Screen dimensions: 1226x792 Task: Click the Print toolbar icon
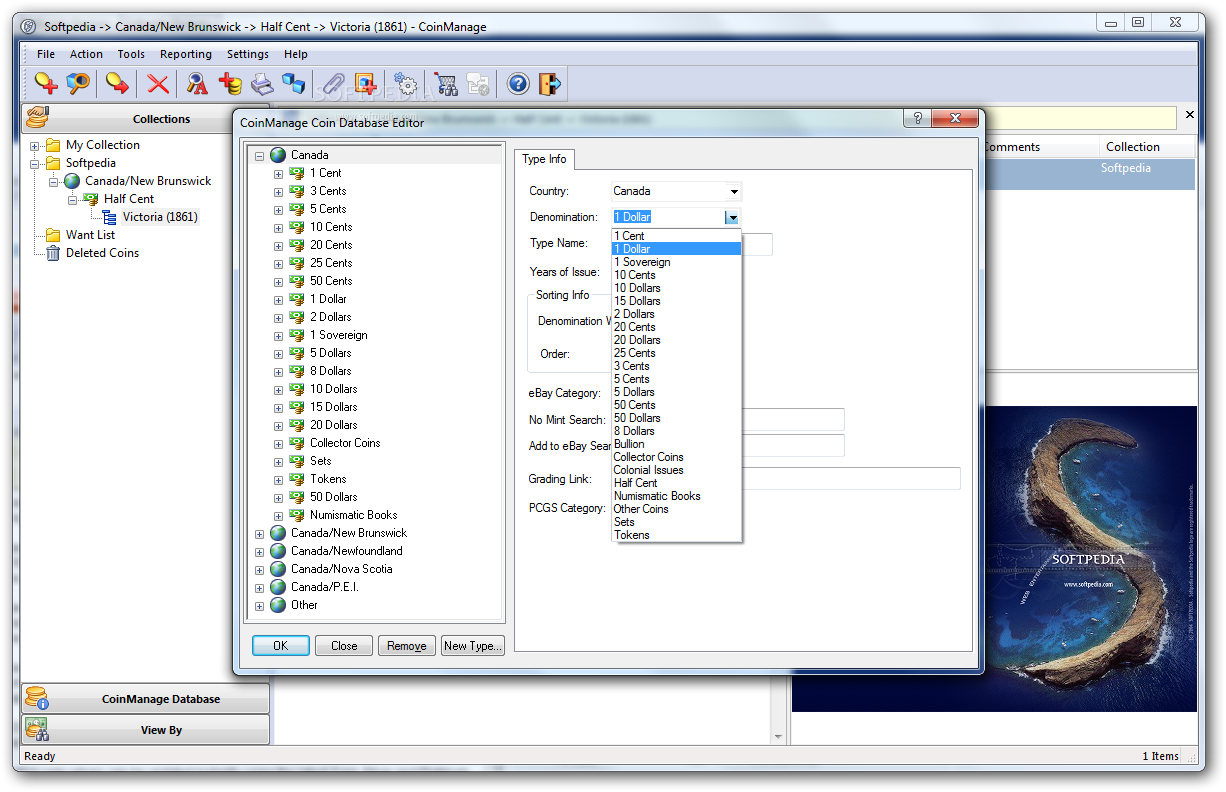(262, 84)
